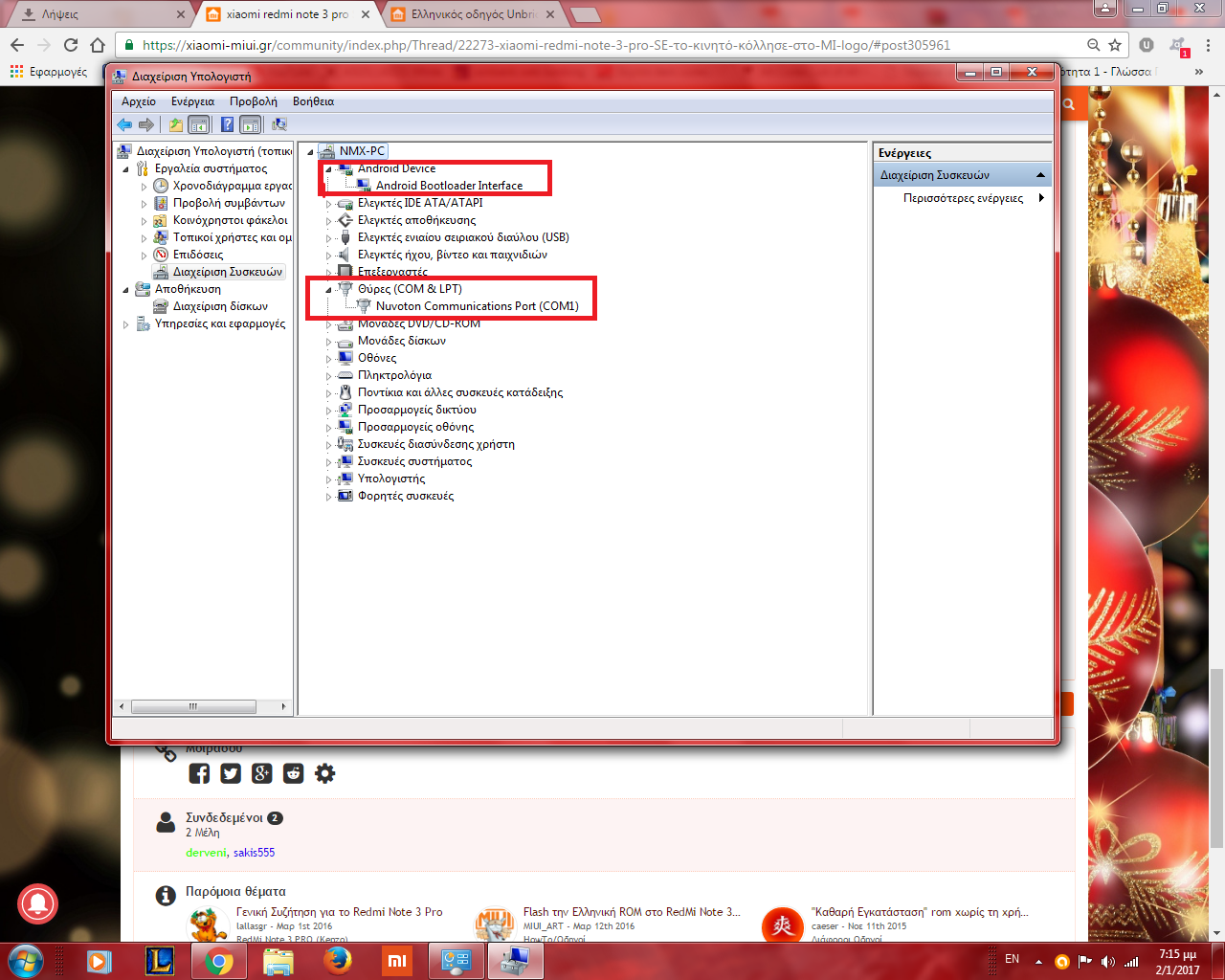Click the Προσαρμογείς δικτύου network icon
This screenshot has height=980, width=1225.
point(345,410)
